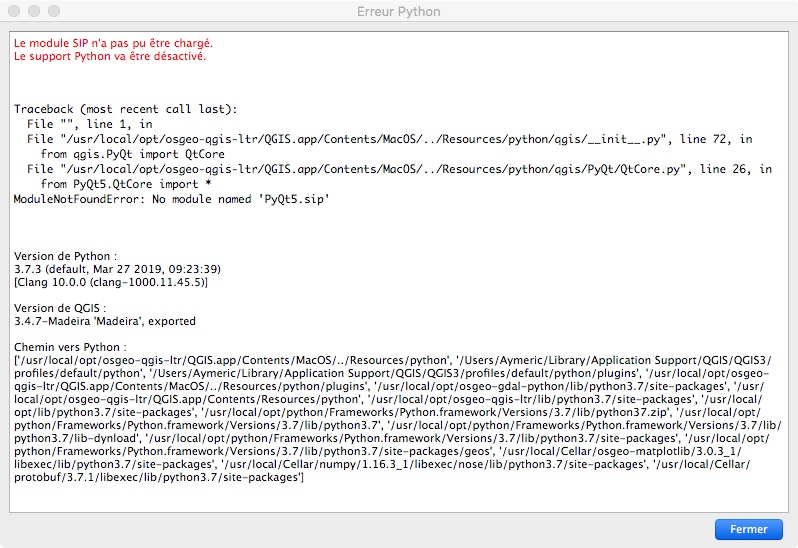Click the traceback line mentioning QtCore.py line 26
The height and width of the screenshot is (548, 798).
click(x=400, y=169)
